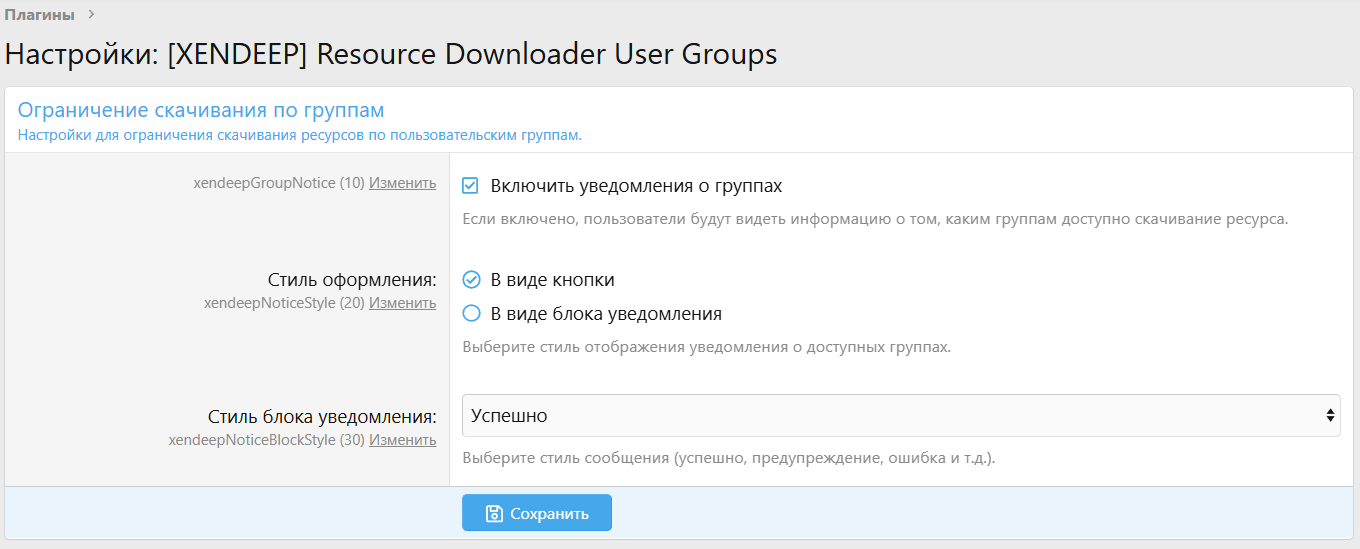Click the chevron arrow after Плагины breadcrumb
The height and width of the screenshot is (549, 1360).
click(x=92, y=14)
